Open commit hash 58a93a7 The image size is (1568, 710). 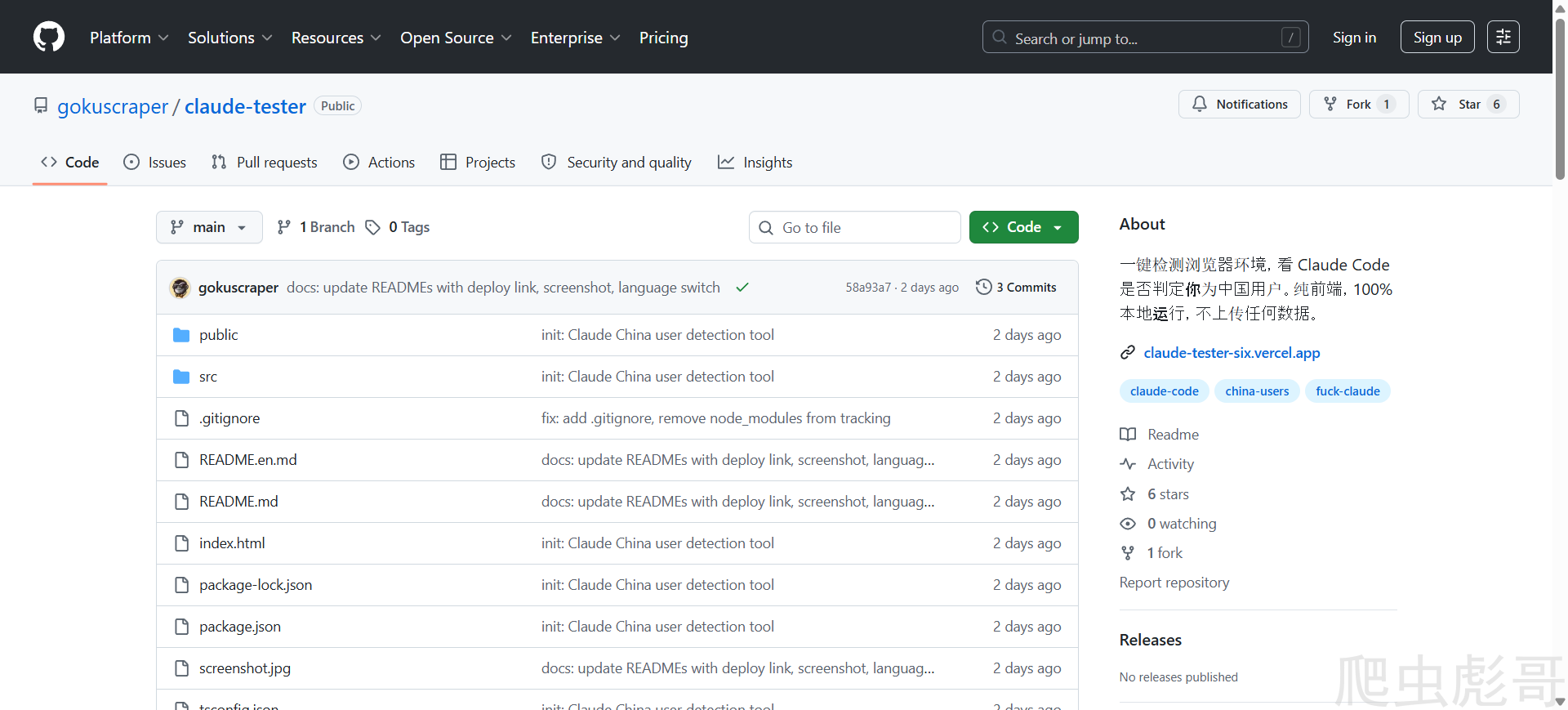868,288
